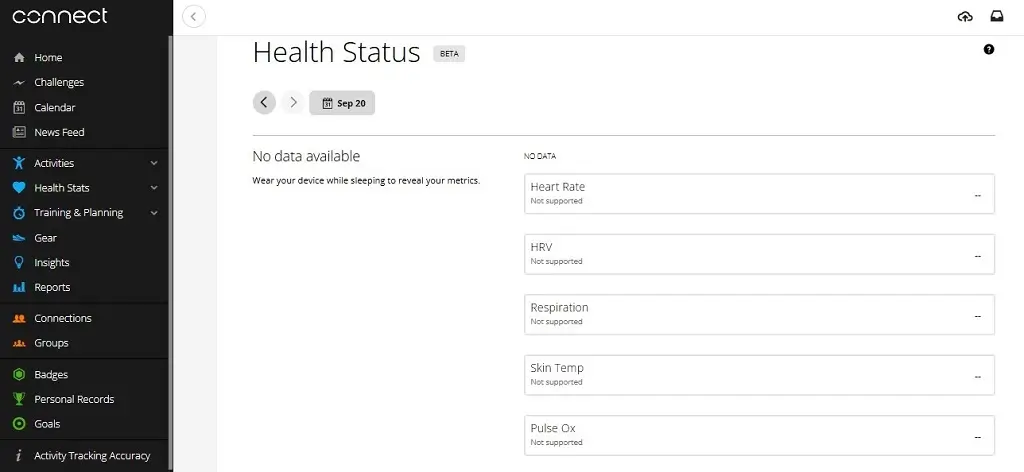1024x472 pixels.
Task: Go to the previous day arrow
Action: pos(264,102)
